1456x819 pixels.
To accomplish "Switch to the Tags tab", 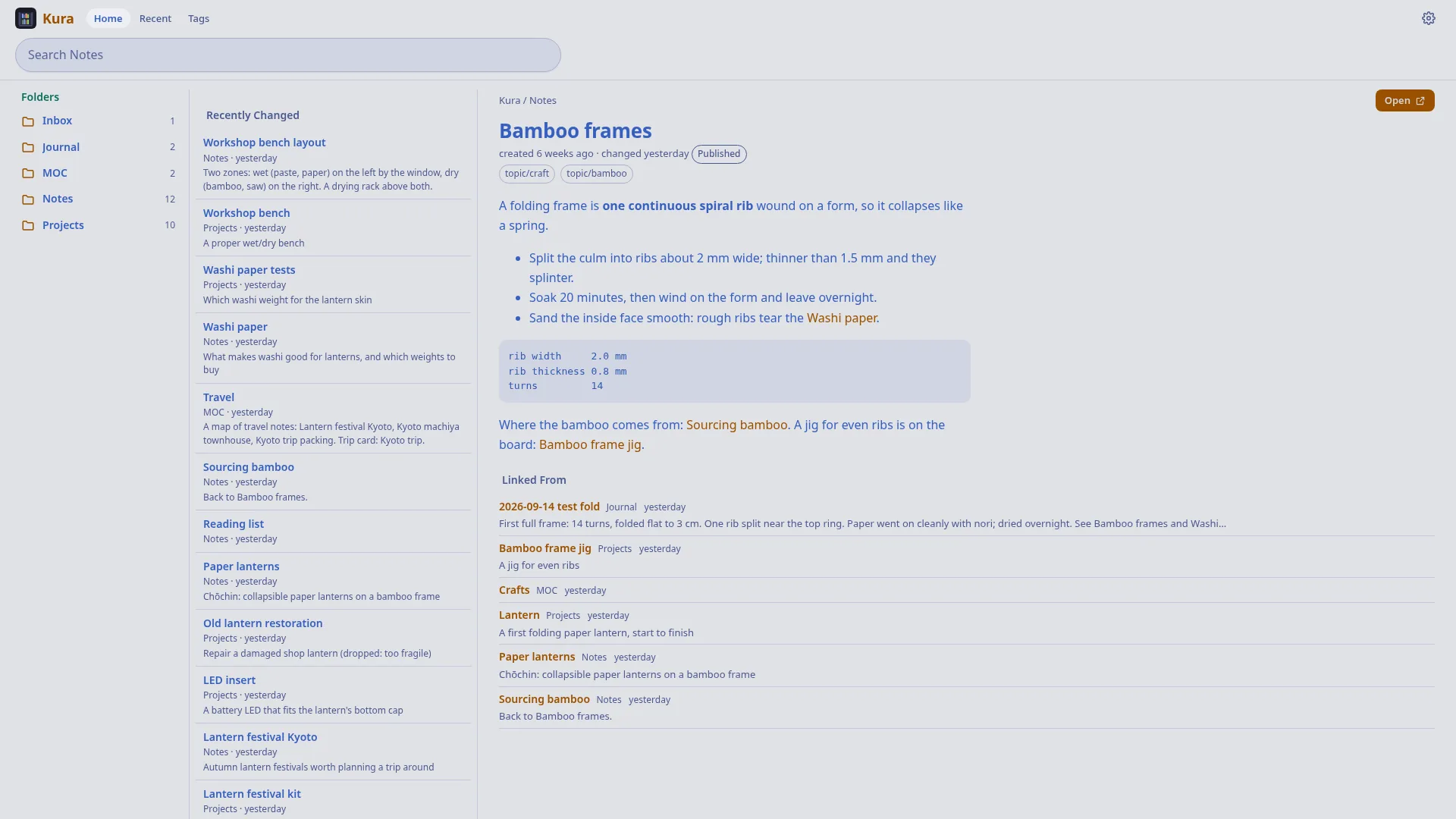I will [199, 18].
